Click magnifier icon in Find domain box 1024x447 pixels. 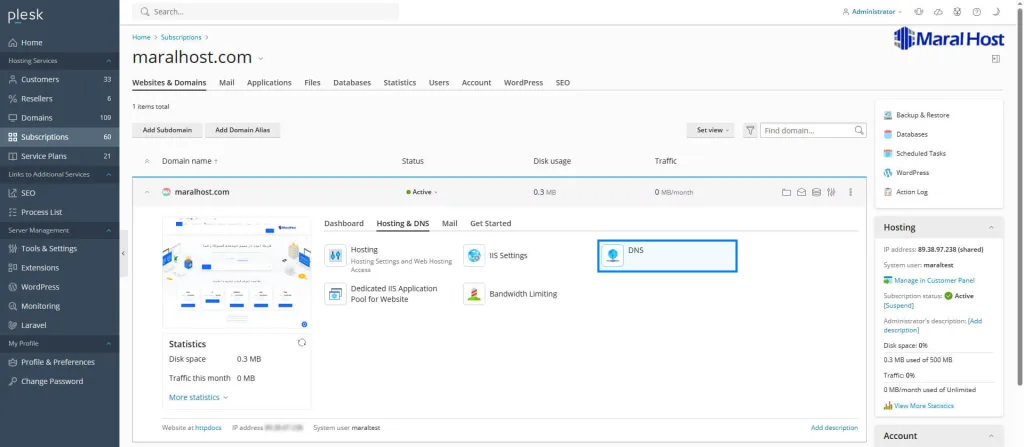coord(859,130)
